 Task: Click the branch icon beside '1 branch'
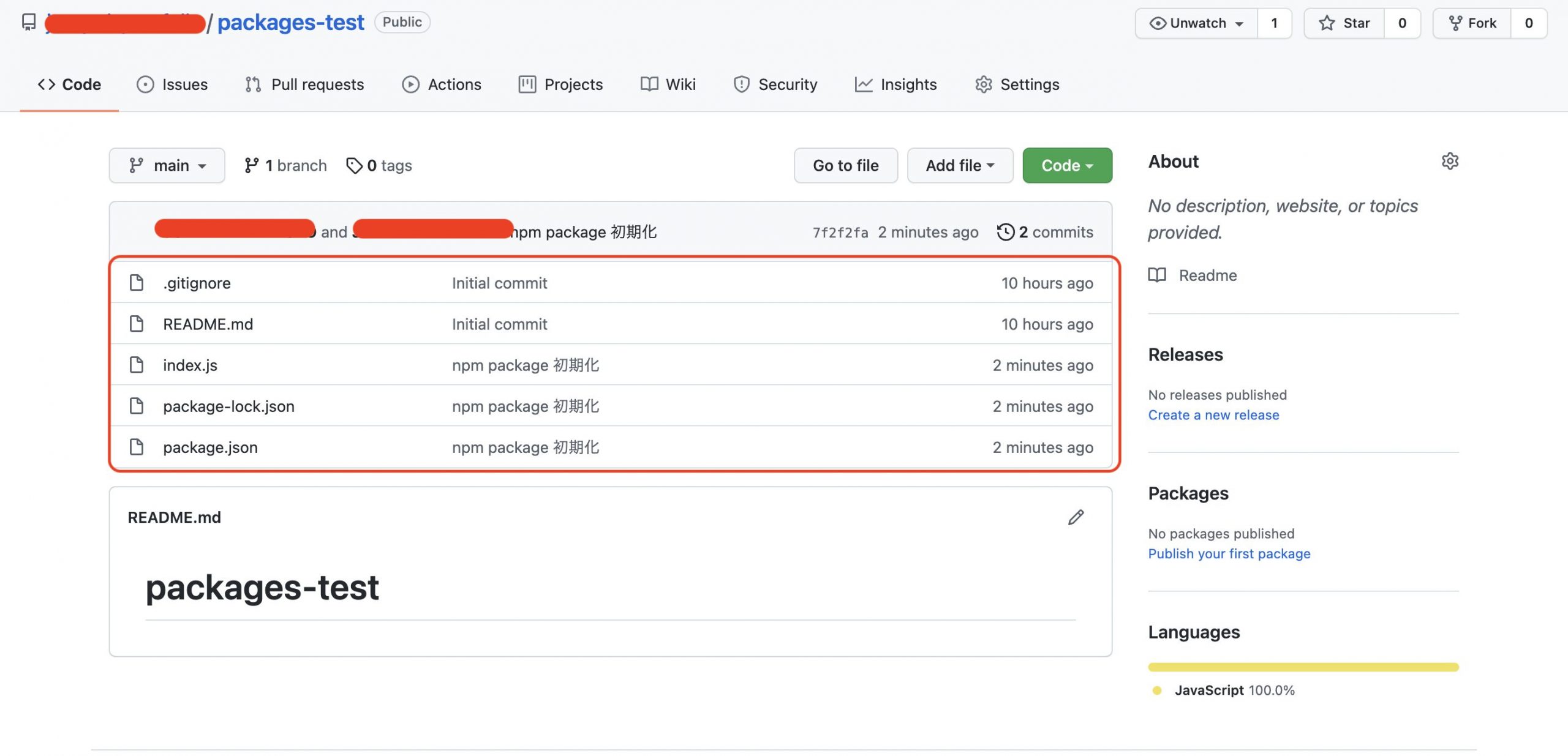coord(252,165)
